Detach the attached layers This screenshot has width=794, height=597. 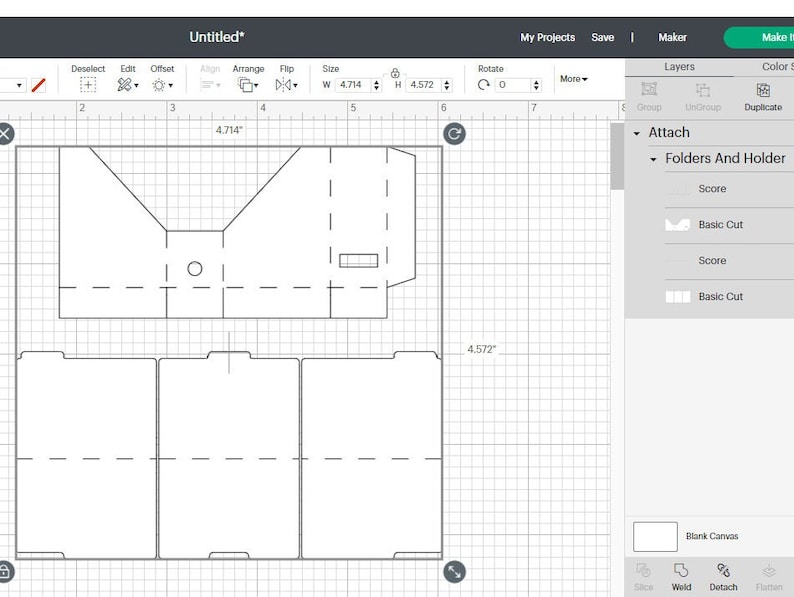click(723, 577)
